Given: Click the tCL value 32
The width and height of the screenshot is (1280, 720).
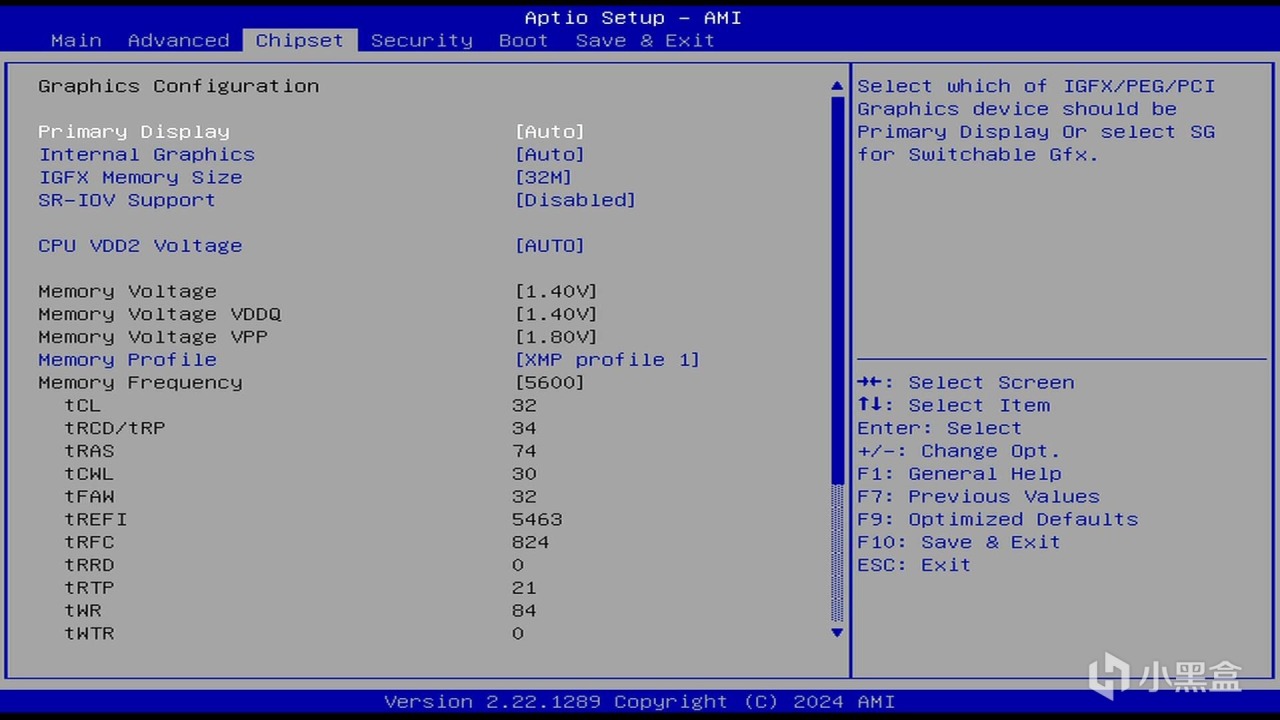Looking at the screenshot, I should 524,405.
